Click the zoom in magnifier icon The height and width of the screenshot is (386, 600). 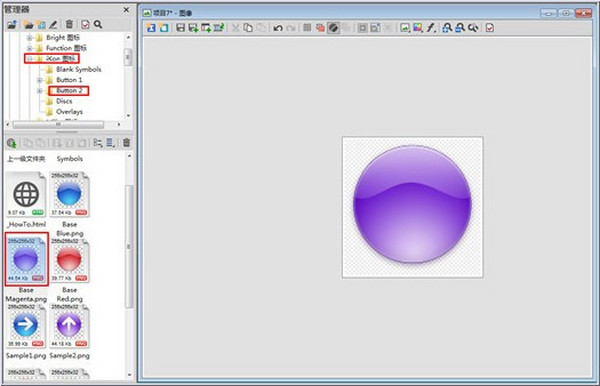point(447,28)
